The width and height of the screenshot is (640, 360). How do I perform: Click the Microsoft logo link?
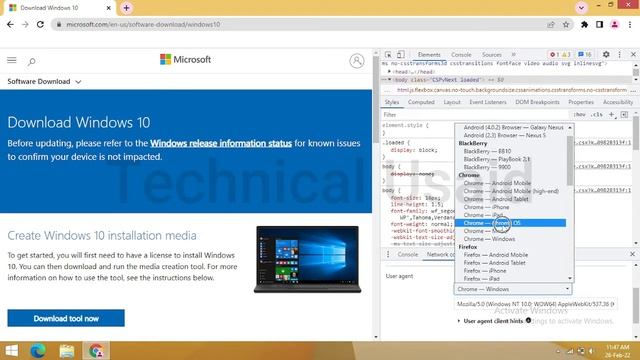tap(185, 60)
